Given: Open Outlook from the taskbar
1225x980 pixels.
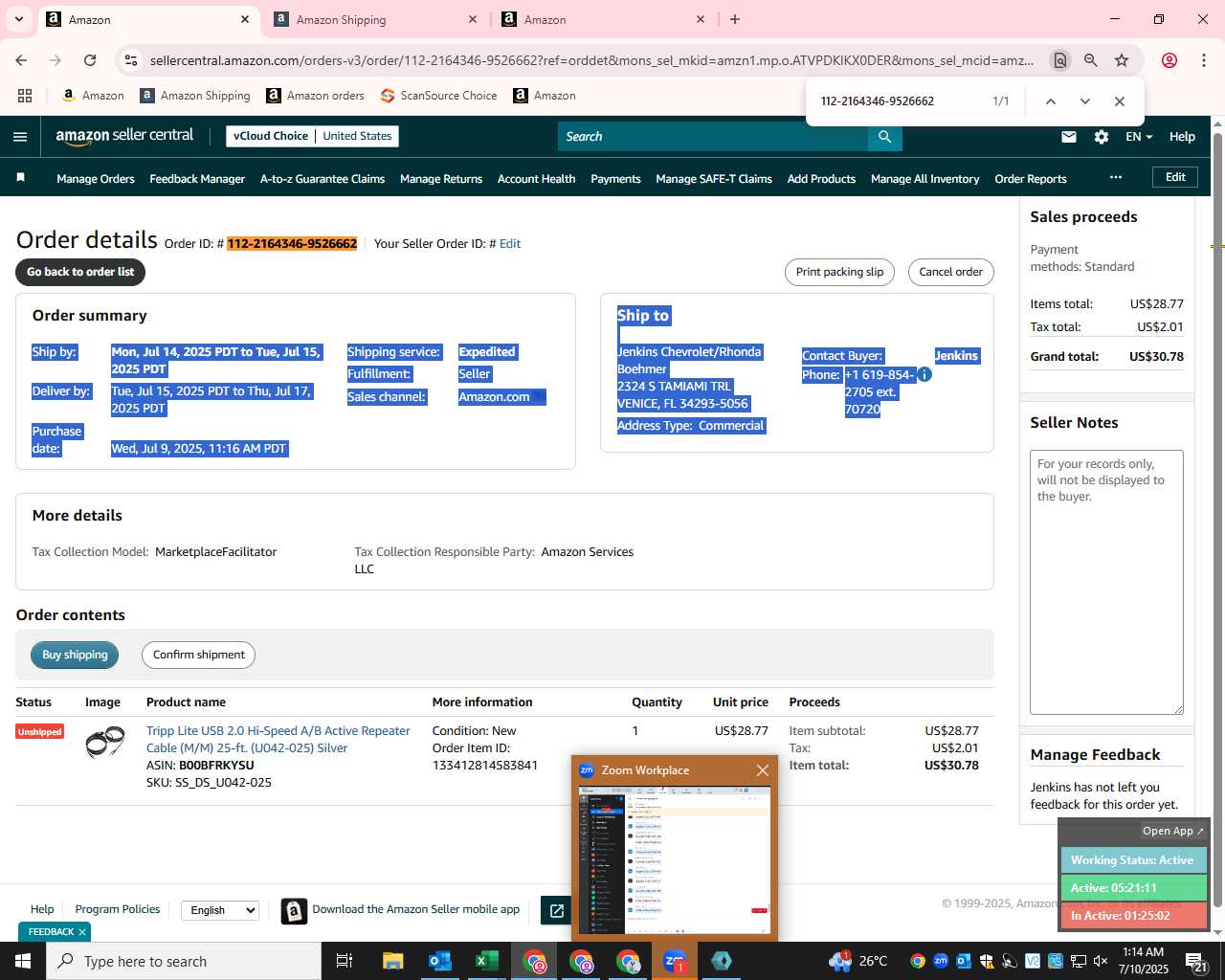Looking at the screenshot, I should tap(440, 961).
